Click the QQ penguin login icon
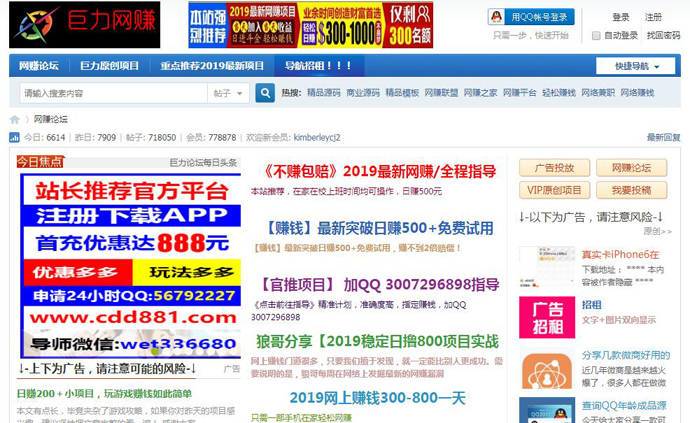Screen dimensions: 690x423 496,17
